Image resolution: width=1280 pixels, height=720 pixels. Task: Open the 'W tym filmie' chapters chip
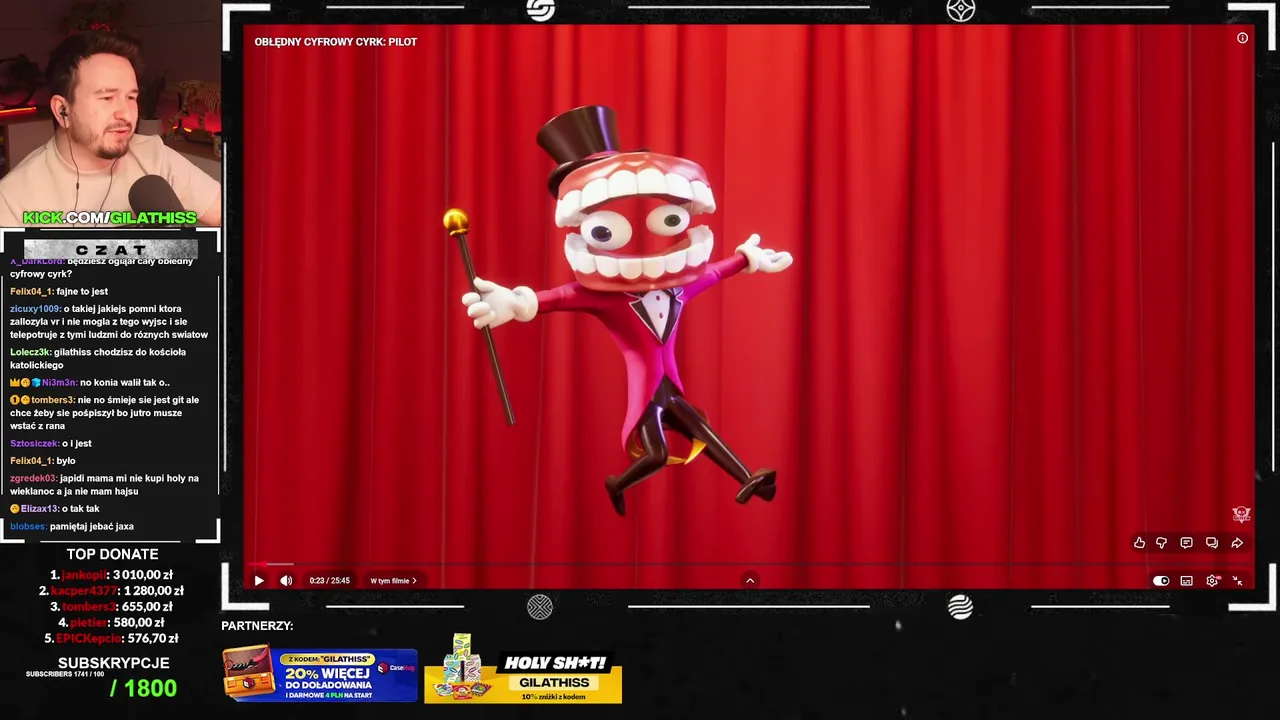point(393,580)
